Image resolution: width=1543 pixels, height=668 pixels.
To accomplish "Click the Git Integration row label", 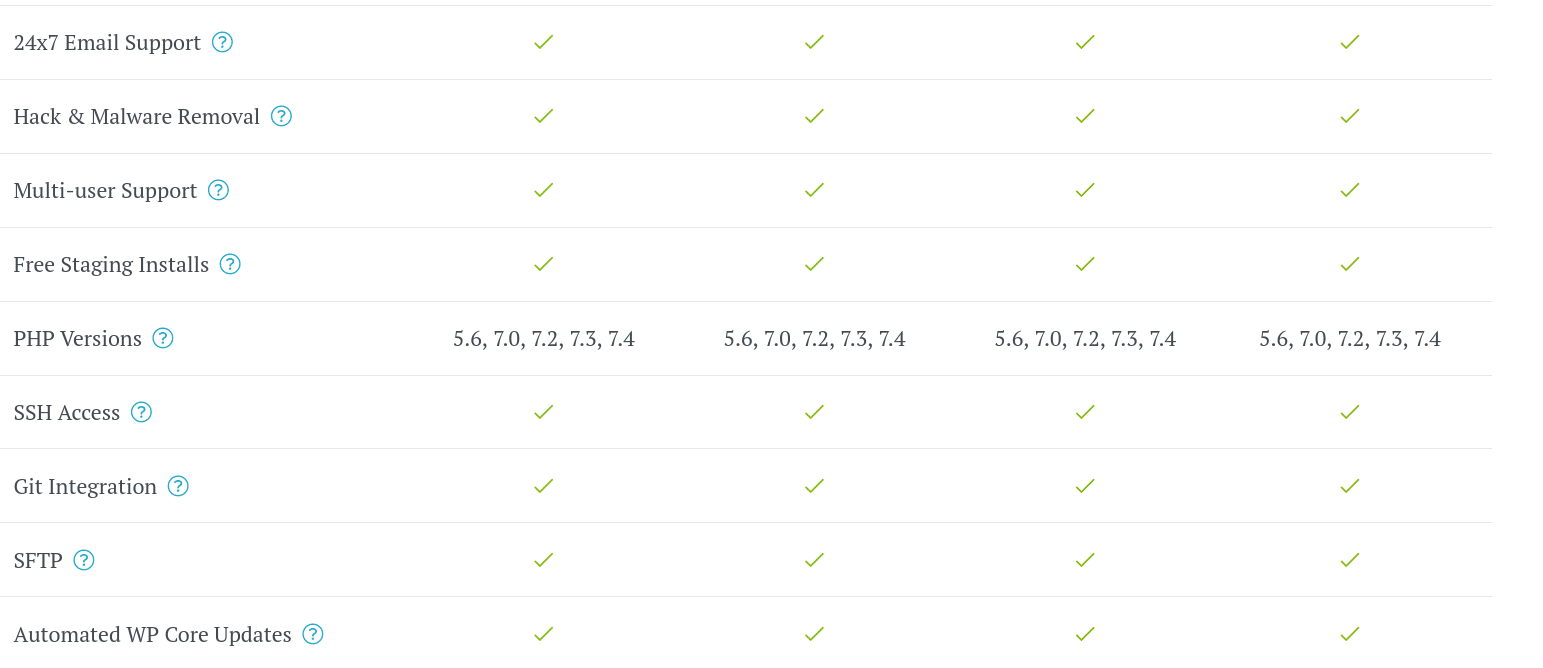I will coord(85,487).
